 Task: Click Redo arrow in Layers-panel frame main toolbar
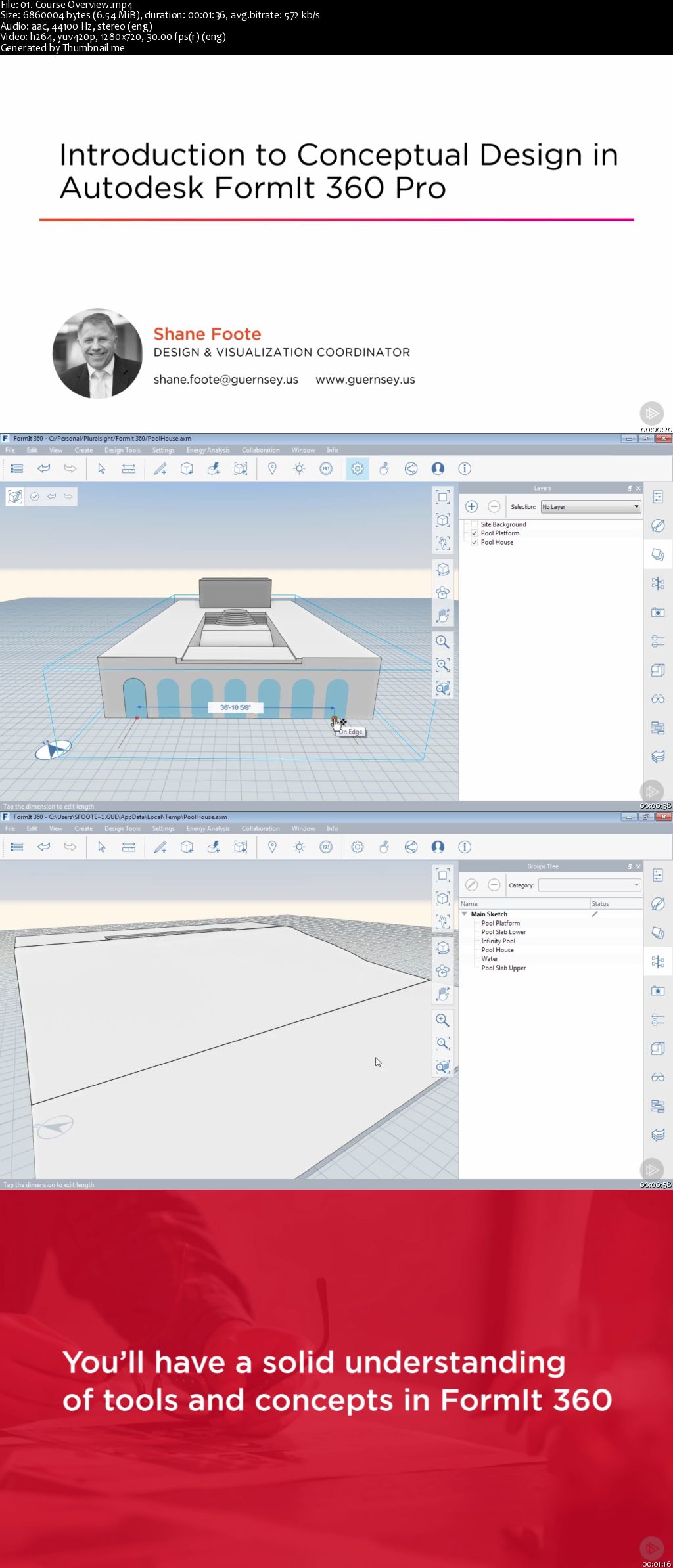coord(70,468)
